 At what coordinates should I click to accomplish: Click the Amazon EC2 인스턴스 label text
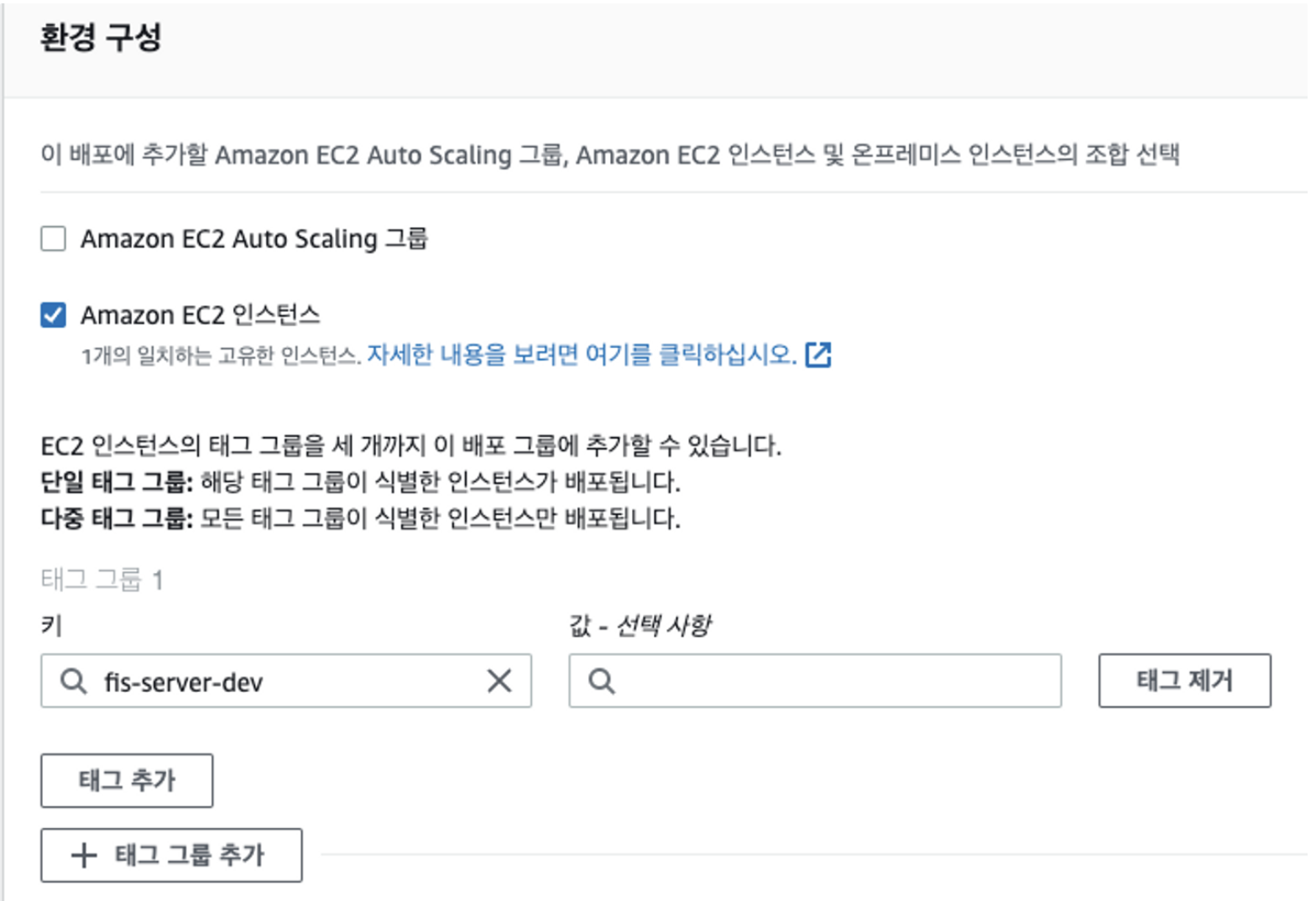coord(201,315)
